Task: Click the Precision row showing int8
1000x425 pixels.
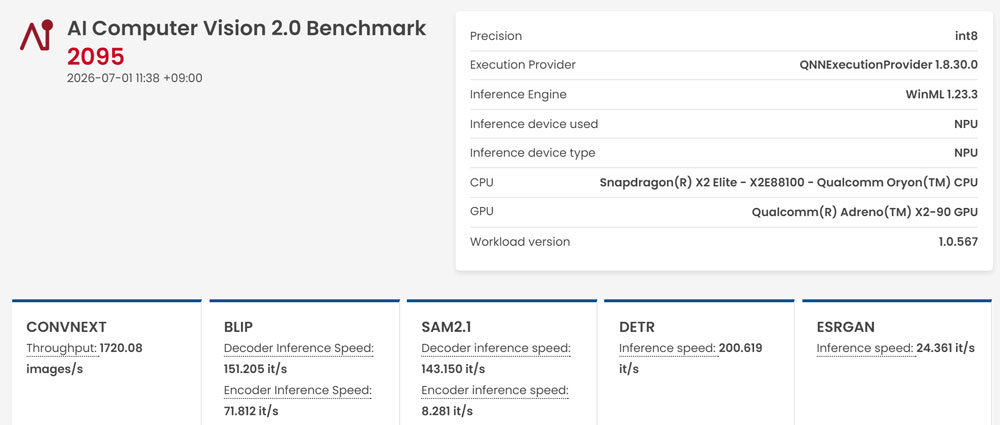Action: tap(724, 36)
